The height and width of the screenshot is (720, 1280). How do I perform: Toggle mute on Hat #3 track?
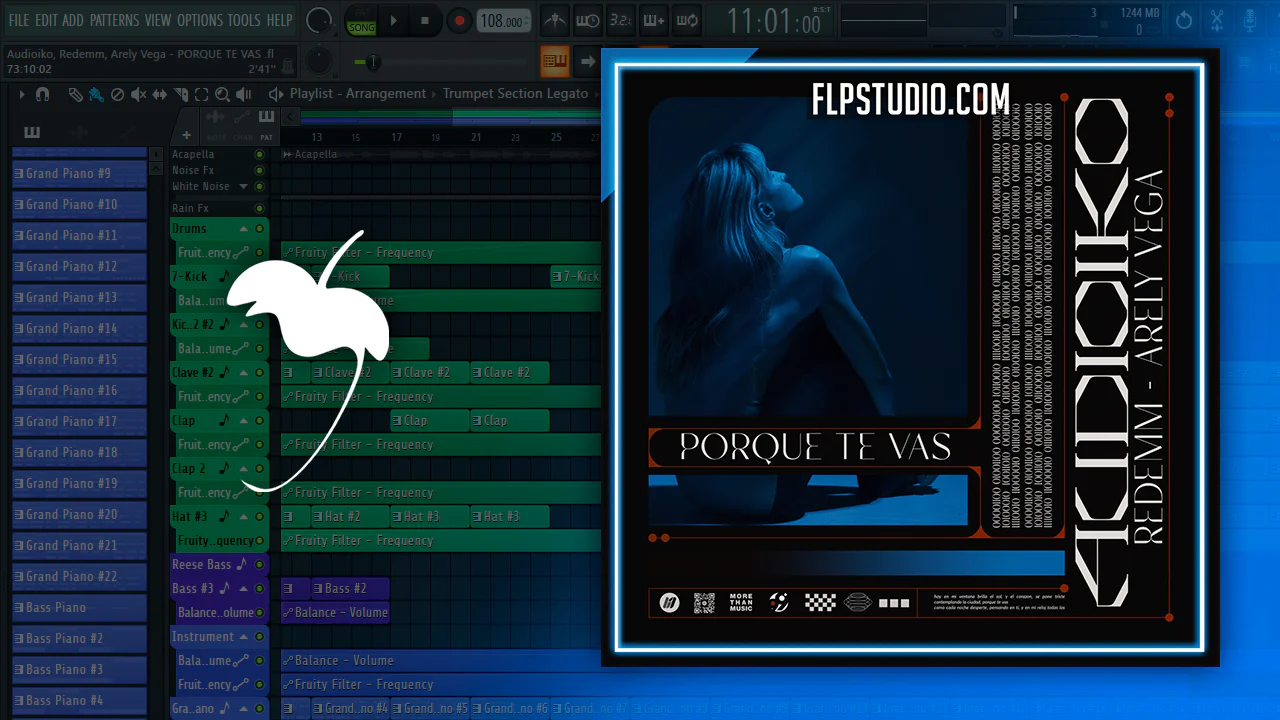pyautogui.click(x=259, y=516)
